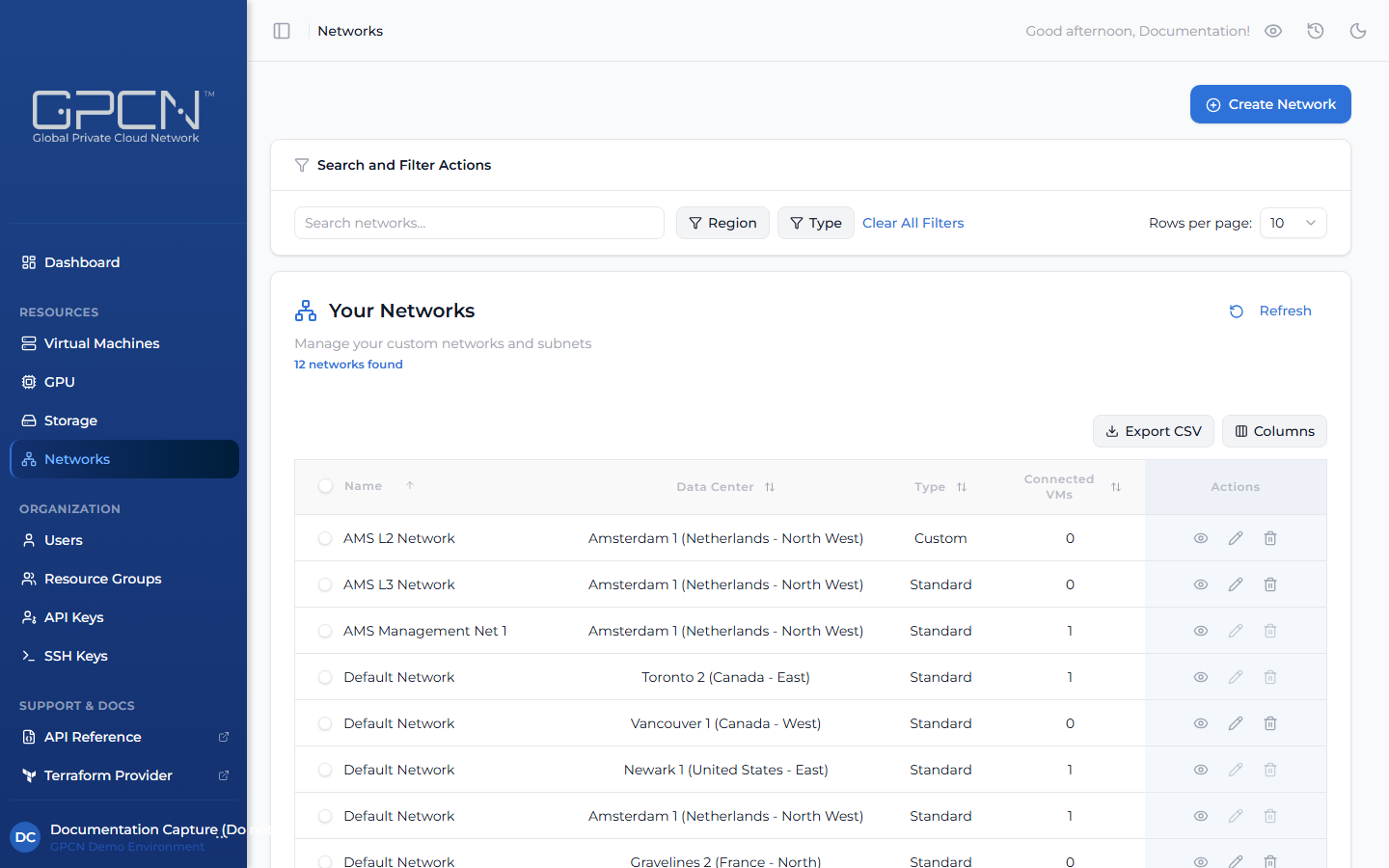The width and height of the screenshot is (1389, 868).
Task: Open API Reference external link
Action: click(x=124, y=737)
